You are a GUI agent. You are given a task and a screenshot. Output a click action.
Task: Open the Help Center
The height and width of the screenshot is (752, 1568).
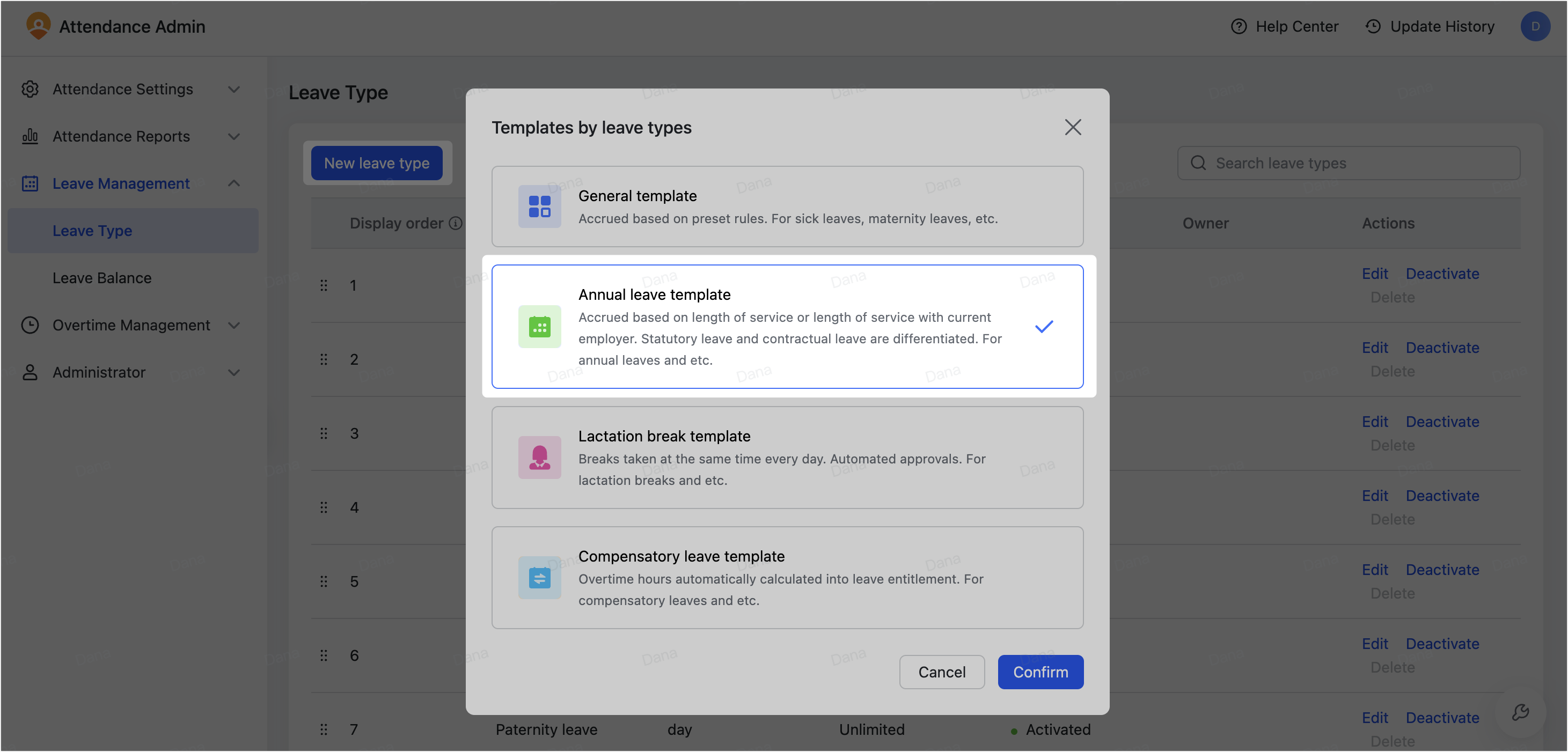pyautogui.click(x=1284, y=26)
